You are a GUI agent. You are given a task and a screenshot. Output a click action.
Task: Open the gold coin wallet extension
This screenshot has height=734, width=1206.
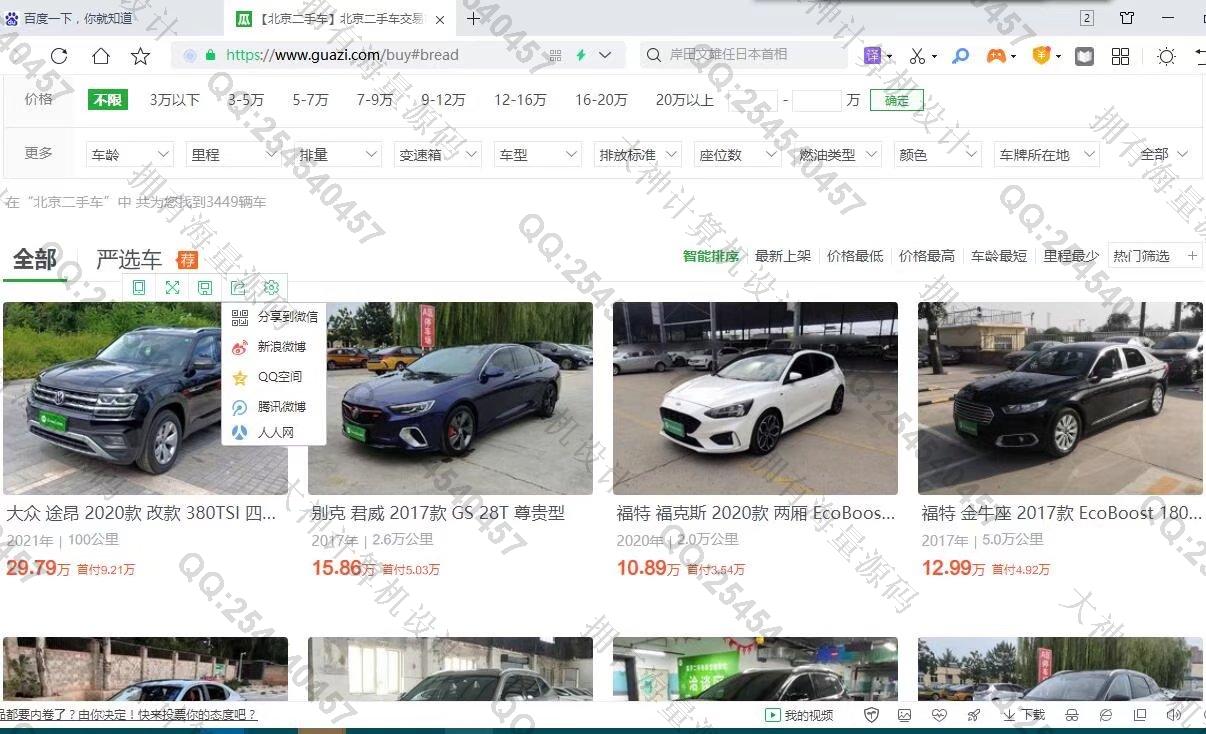coord(1041,56)
